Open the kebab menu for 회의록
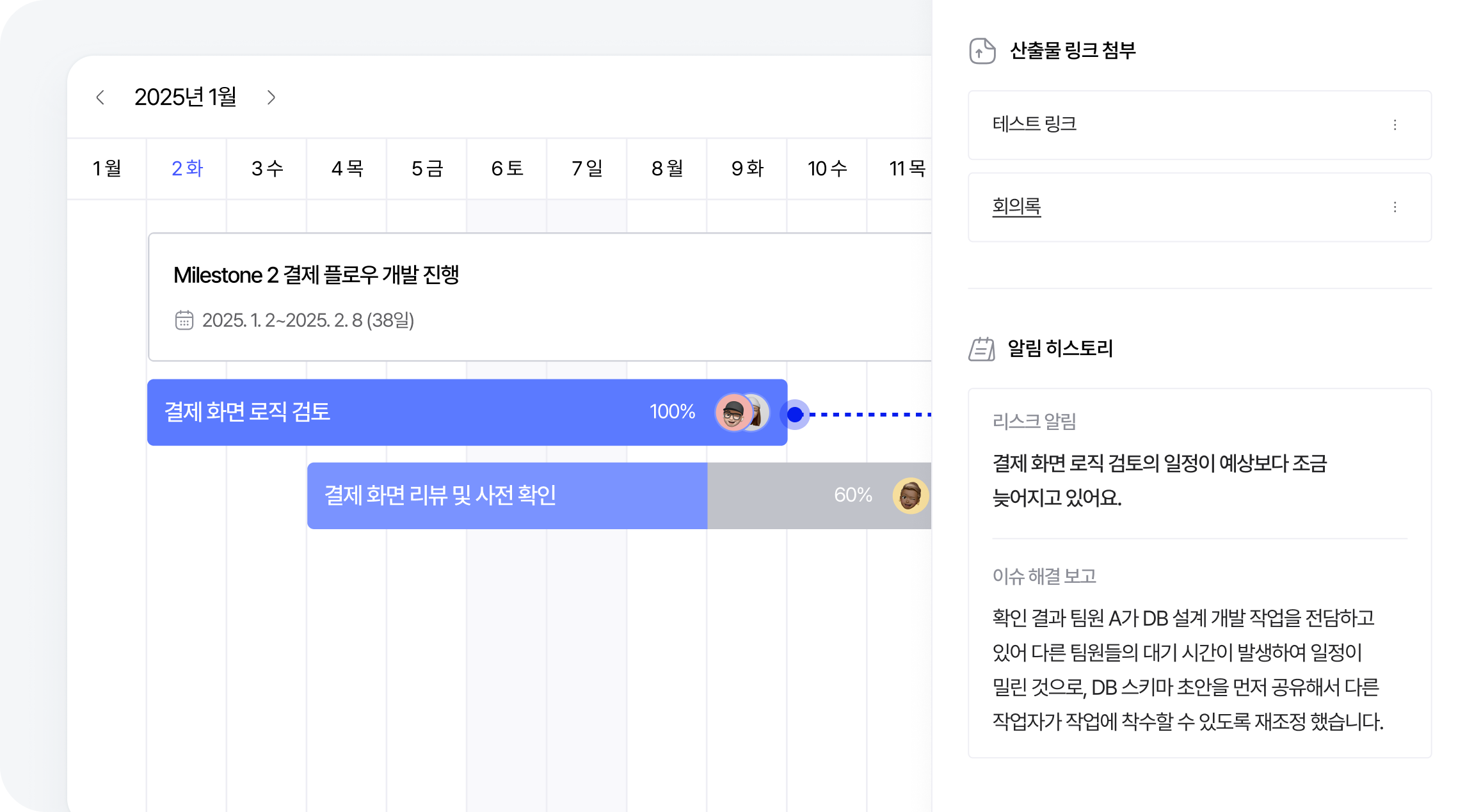1465x812 pixels. [1395, 207]
